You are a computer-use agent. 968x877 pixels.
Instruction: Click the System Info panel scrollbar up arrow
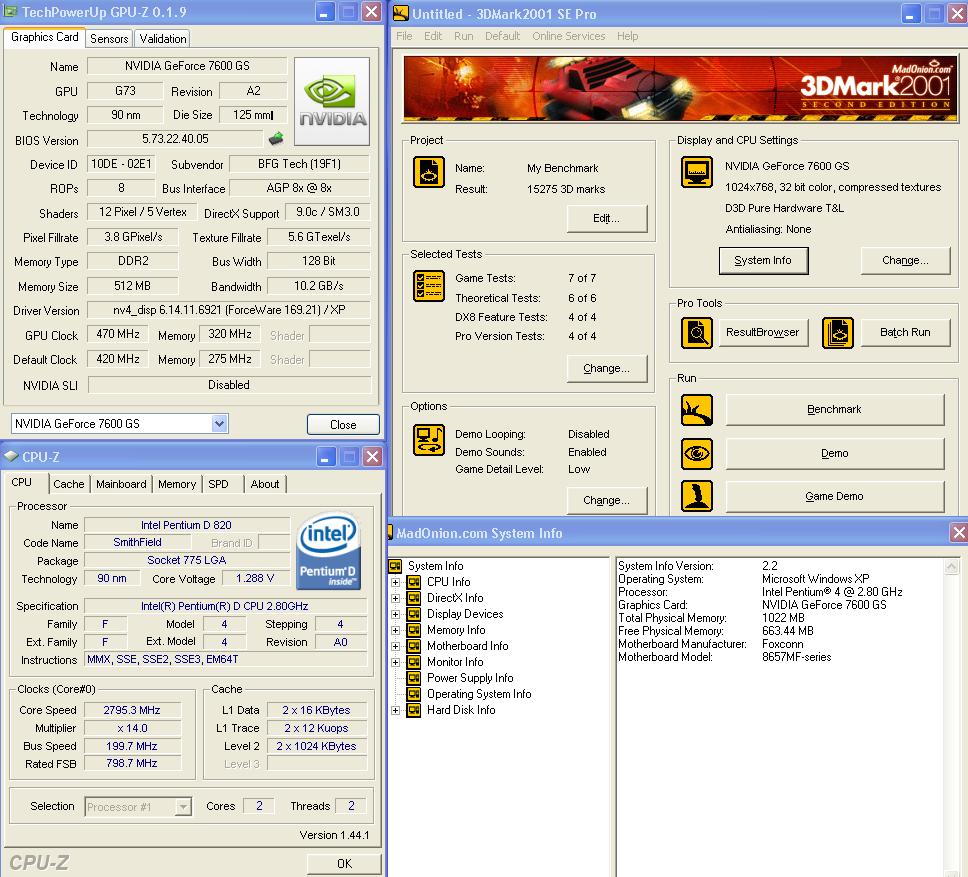click(x=951, y=567)
